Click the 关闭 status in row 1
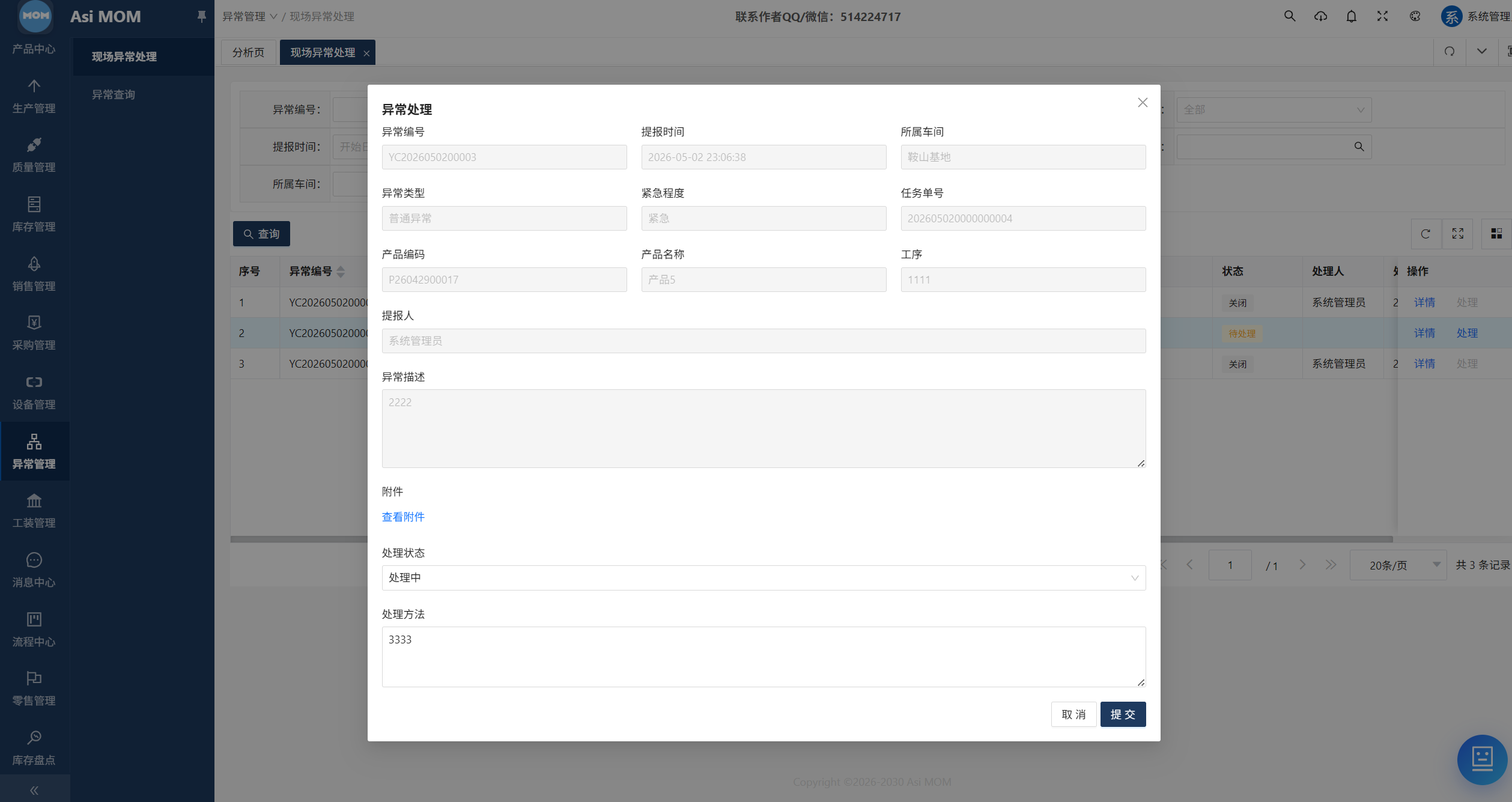This screenshot has width=1512, height=802. [x=1237, y=303]
